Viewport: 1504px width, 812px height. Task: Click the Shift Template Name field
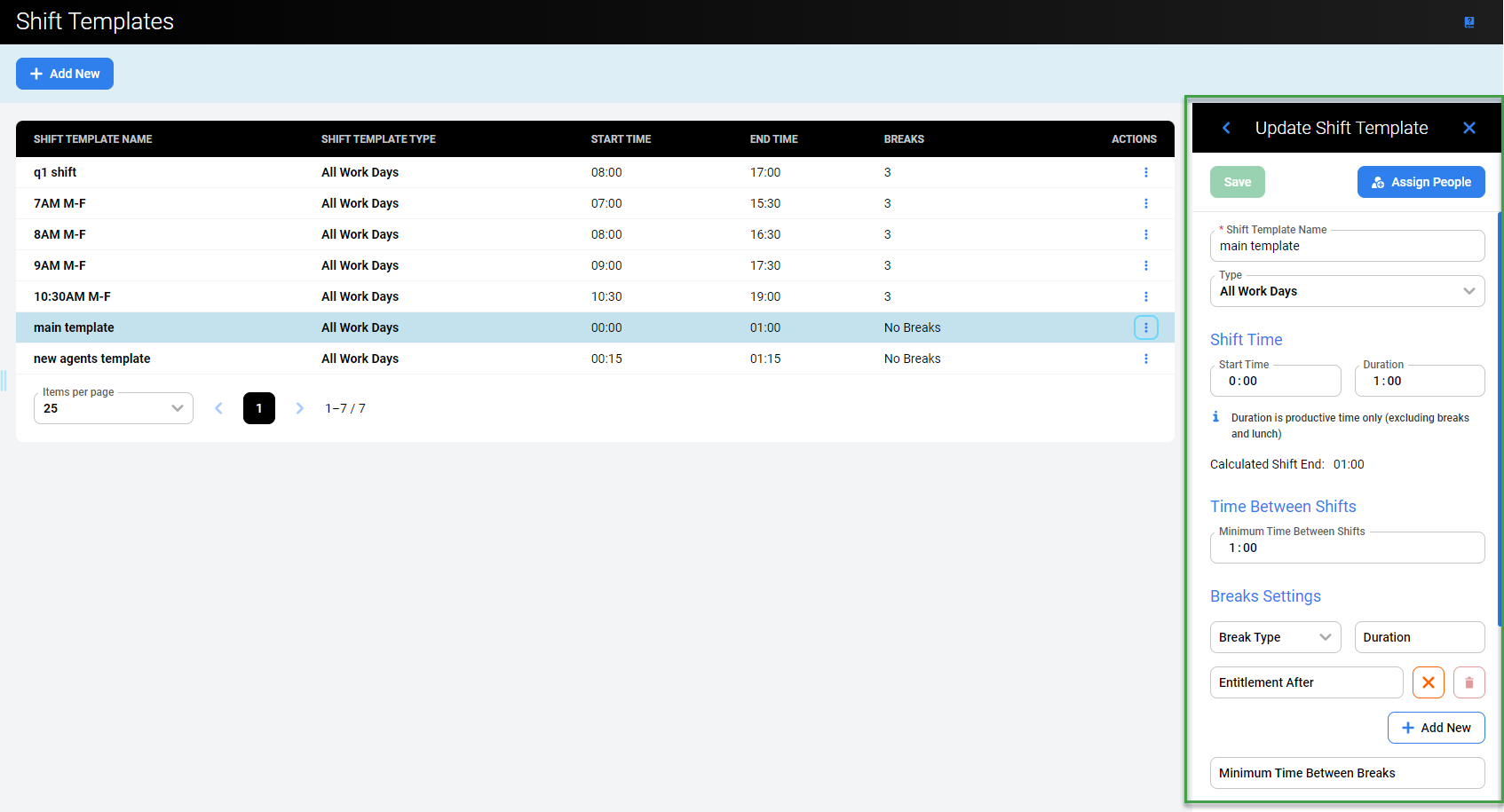pos(1346,247)
